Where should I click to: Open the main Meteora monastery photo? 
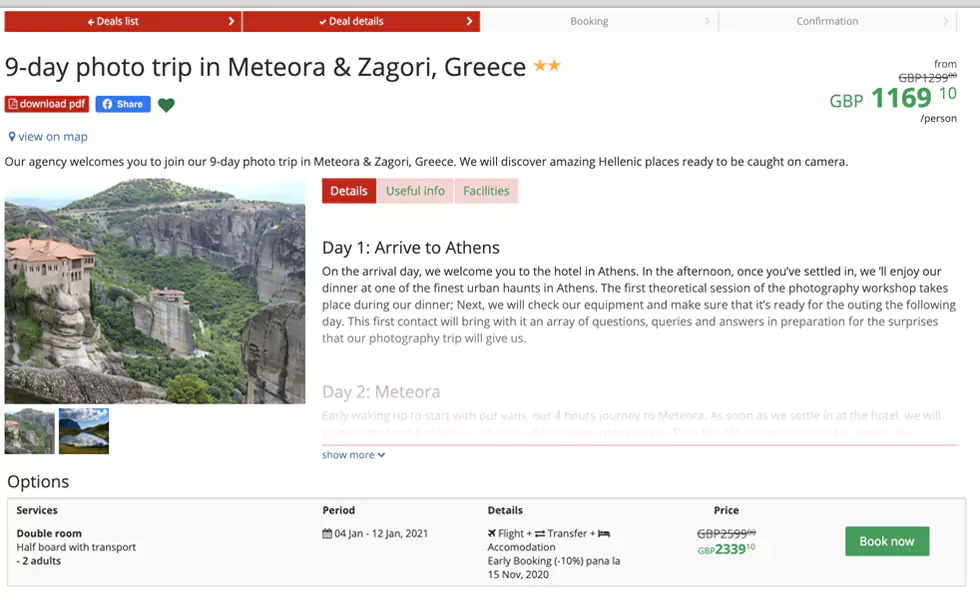coord(155,291)
